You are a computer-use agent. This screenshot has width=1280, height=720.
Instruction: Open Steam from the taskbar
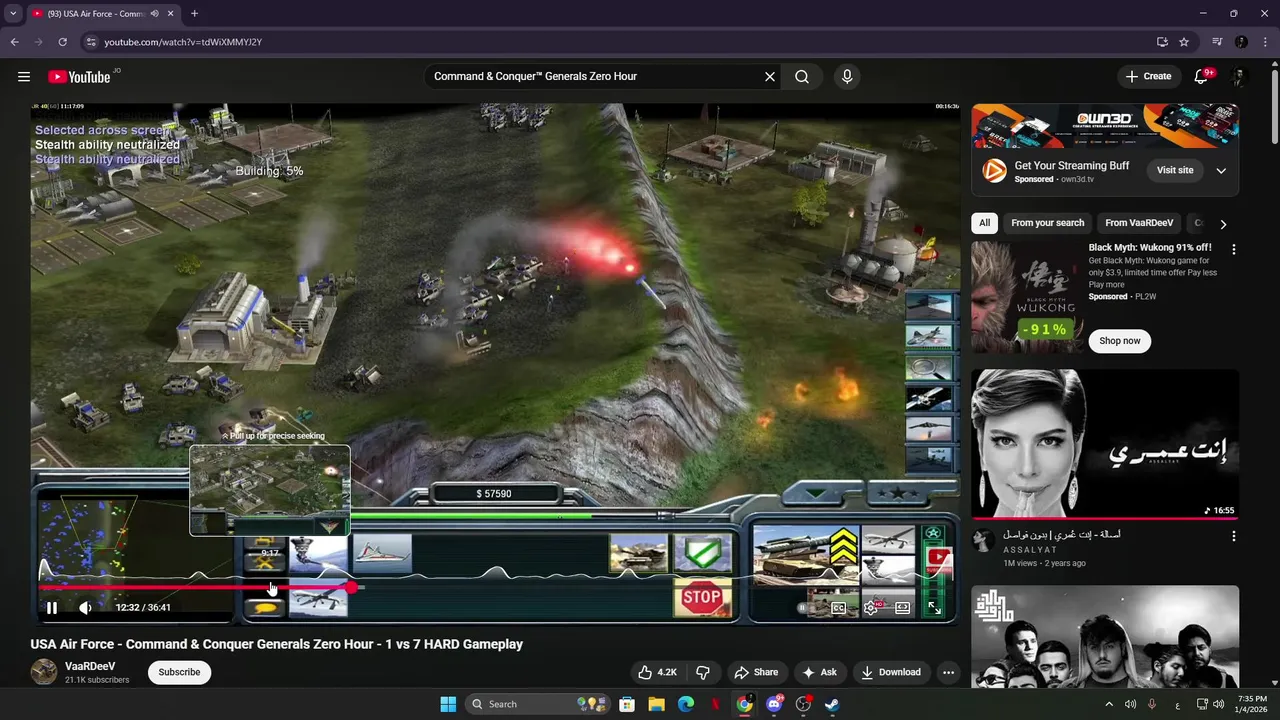[x=832, y=704]
